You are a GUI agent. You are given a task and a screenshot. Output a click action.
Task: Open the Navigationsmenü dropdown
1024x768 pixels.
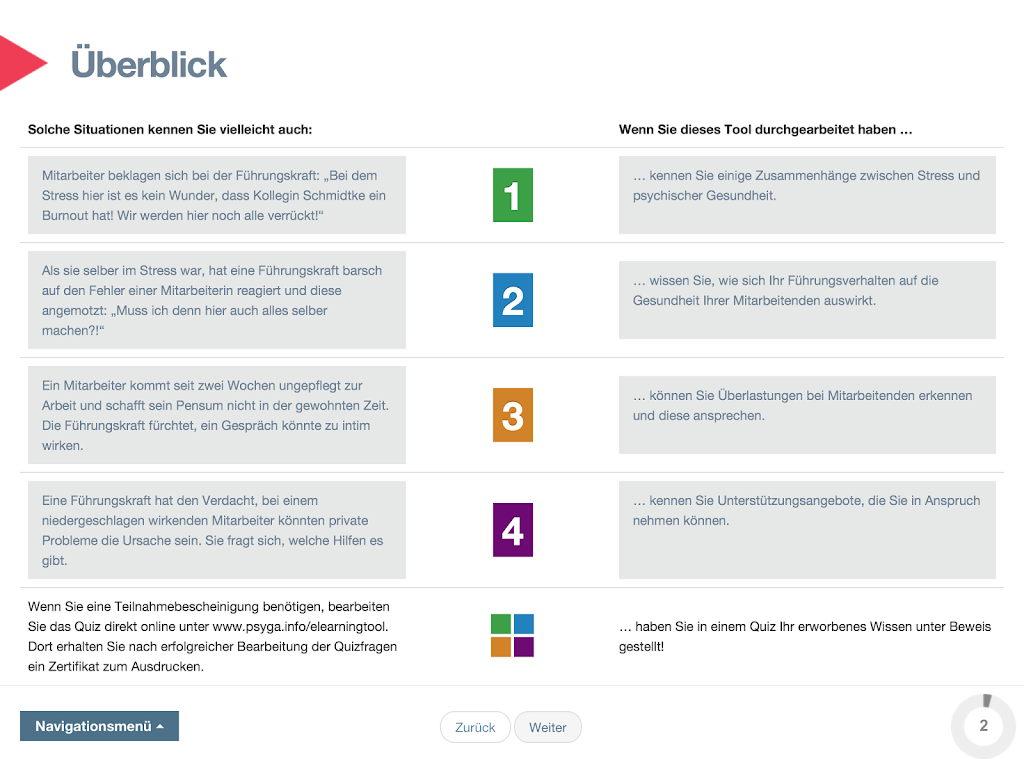click(x=99, y=726)
